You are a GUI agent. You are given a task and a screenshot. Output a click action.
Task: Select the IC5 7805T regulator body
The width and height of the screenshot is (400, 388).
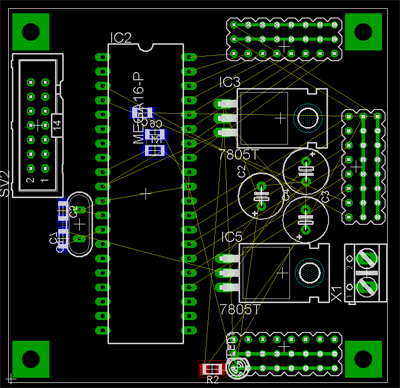(x=284, y=273)
